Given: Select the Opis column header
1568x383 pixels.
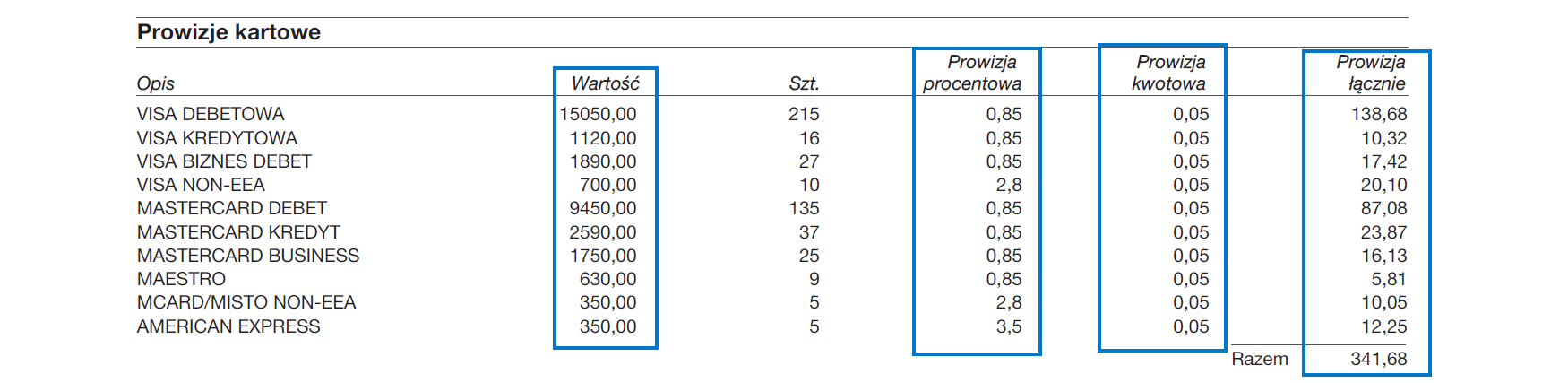Looking at the screenshot, I should pyautogui.click(x=155, y=83).
